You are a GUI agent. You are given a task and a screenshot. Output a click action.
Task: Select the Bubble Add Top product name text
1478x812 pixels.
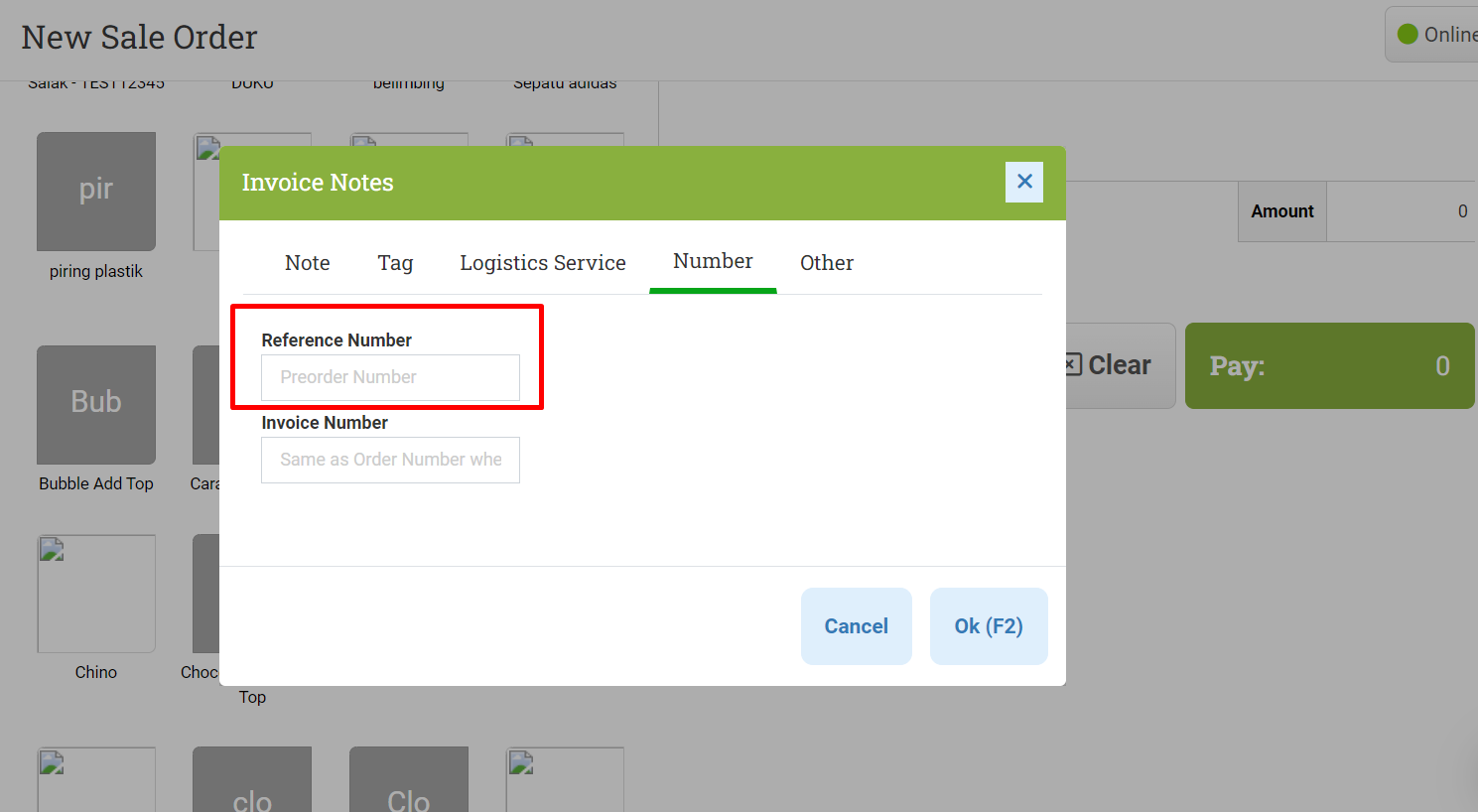(96, 483)
